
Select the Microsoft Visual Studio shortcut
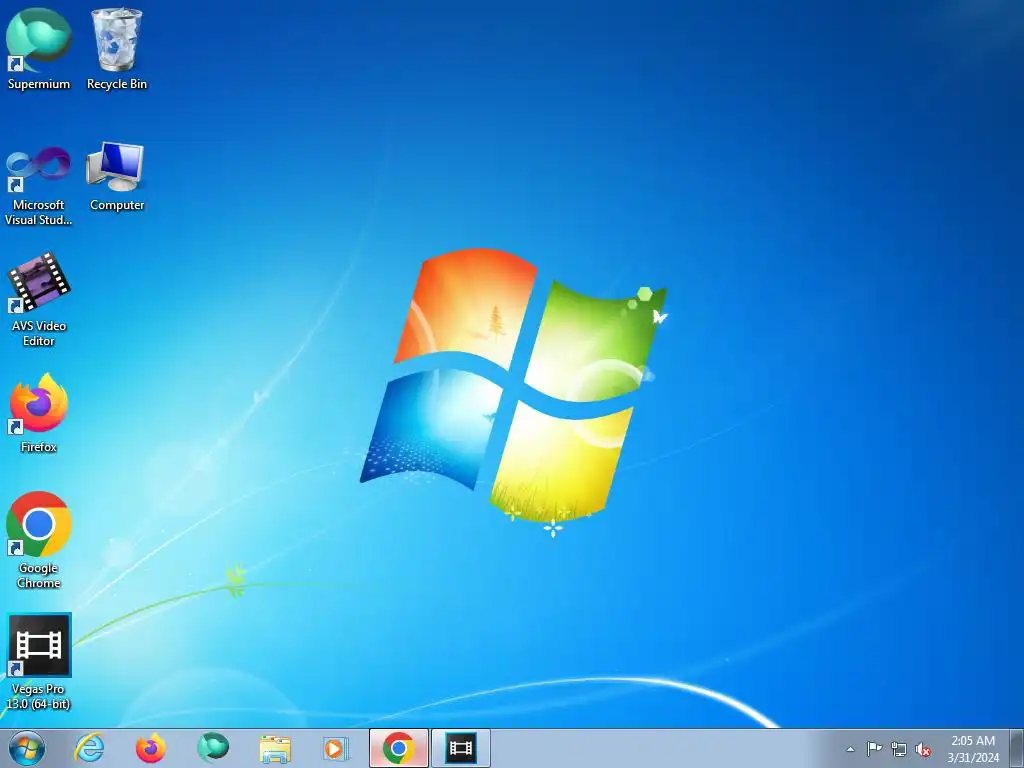pos(39,185)
